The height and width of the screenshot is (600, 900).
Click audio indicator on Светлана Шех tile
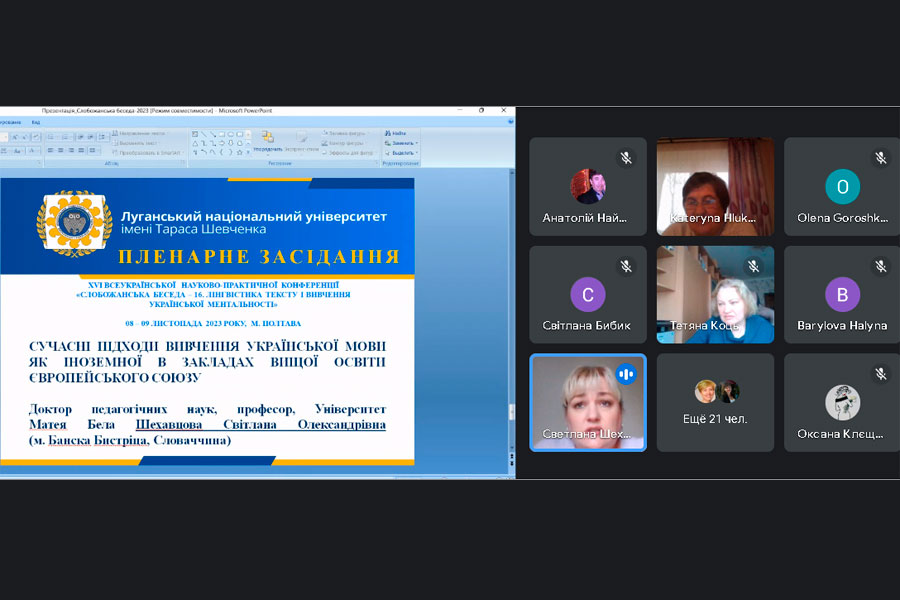(626, 374)
